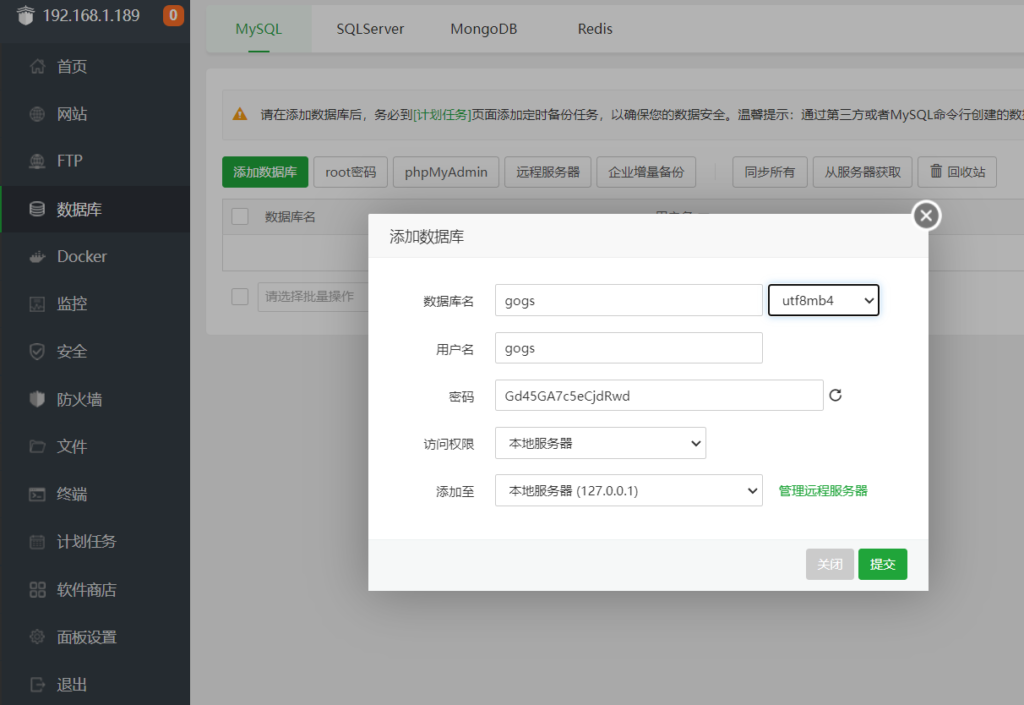
Task: Switch to the MySQL tab
Action: click(x=259, y=29)
